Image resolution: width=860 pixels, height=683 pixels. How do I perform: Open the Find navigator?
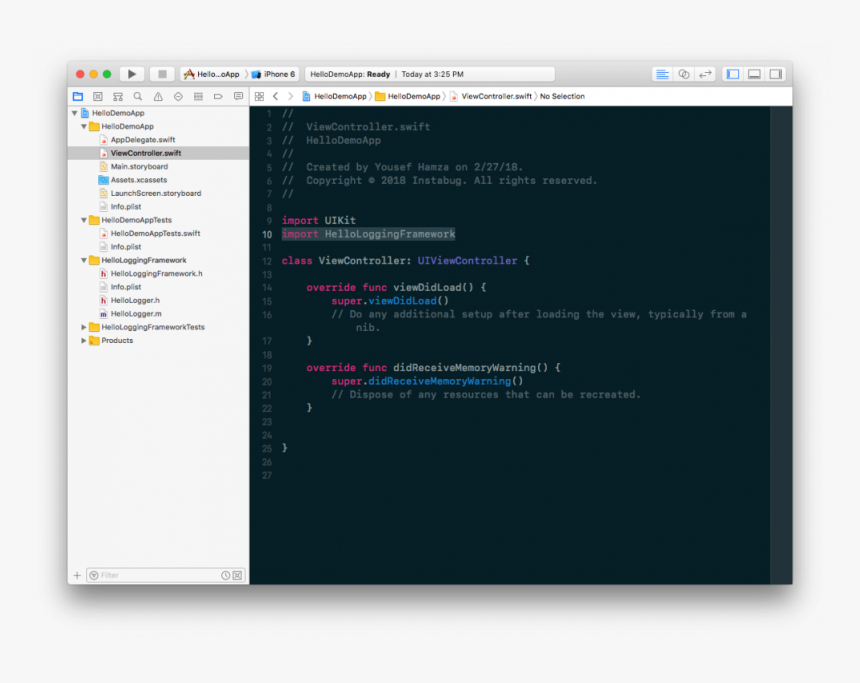tap(138, 97)
